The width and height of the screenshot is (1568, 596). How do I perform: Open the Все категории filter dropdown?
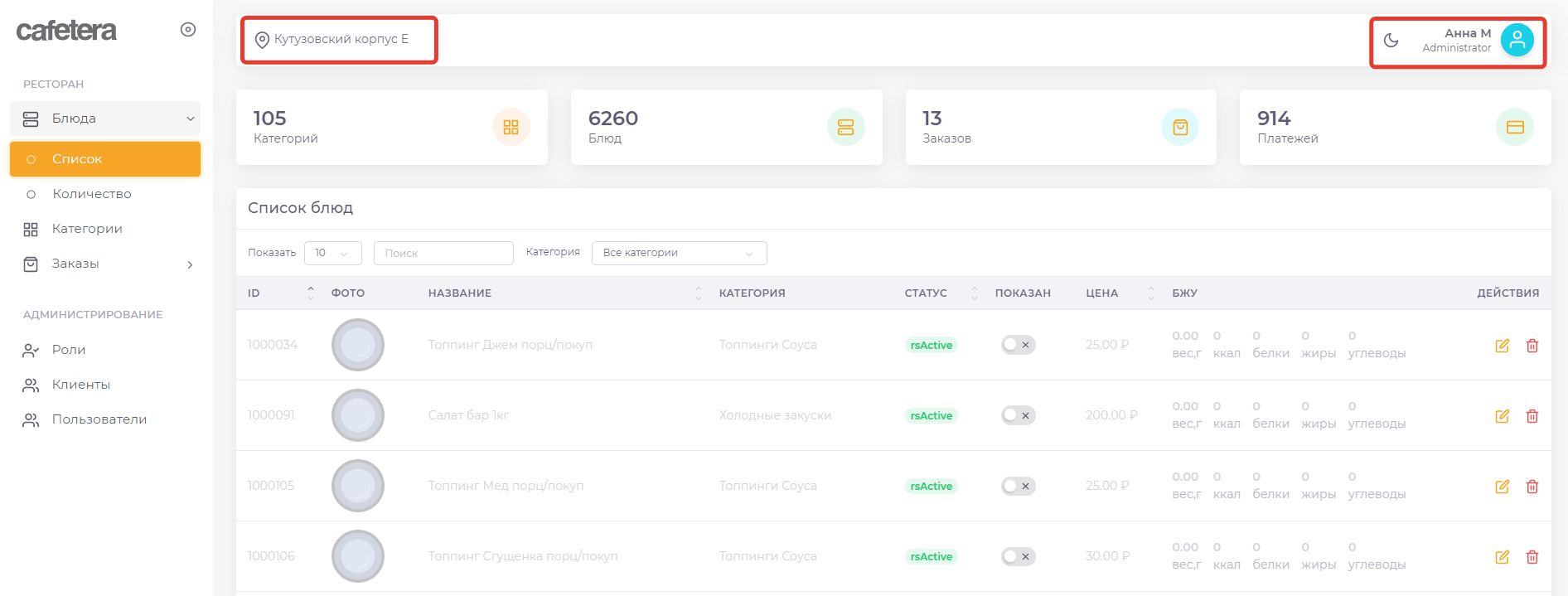[679, 253]
